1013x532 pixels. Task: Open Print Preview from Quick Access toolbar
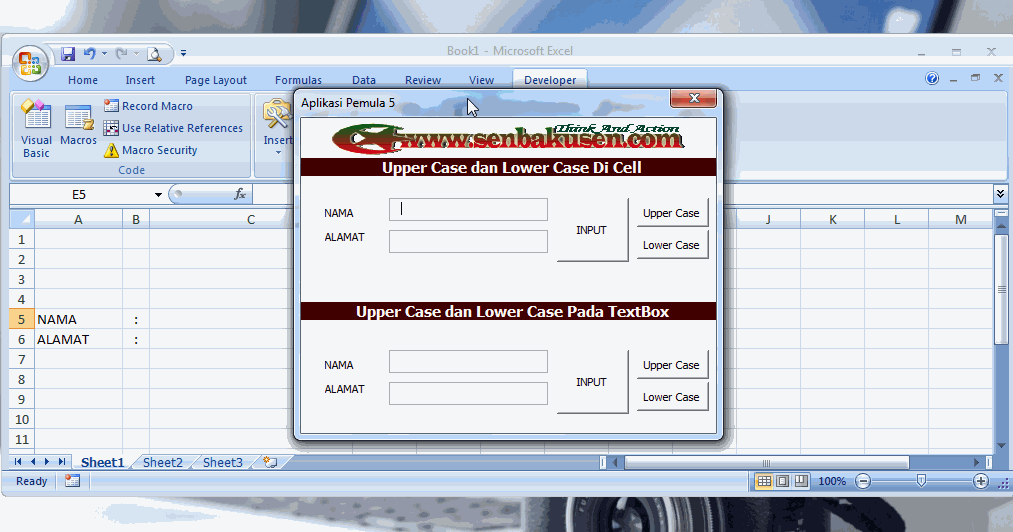154,54
